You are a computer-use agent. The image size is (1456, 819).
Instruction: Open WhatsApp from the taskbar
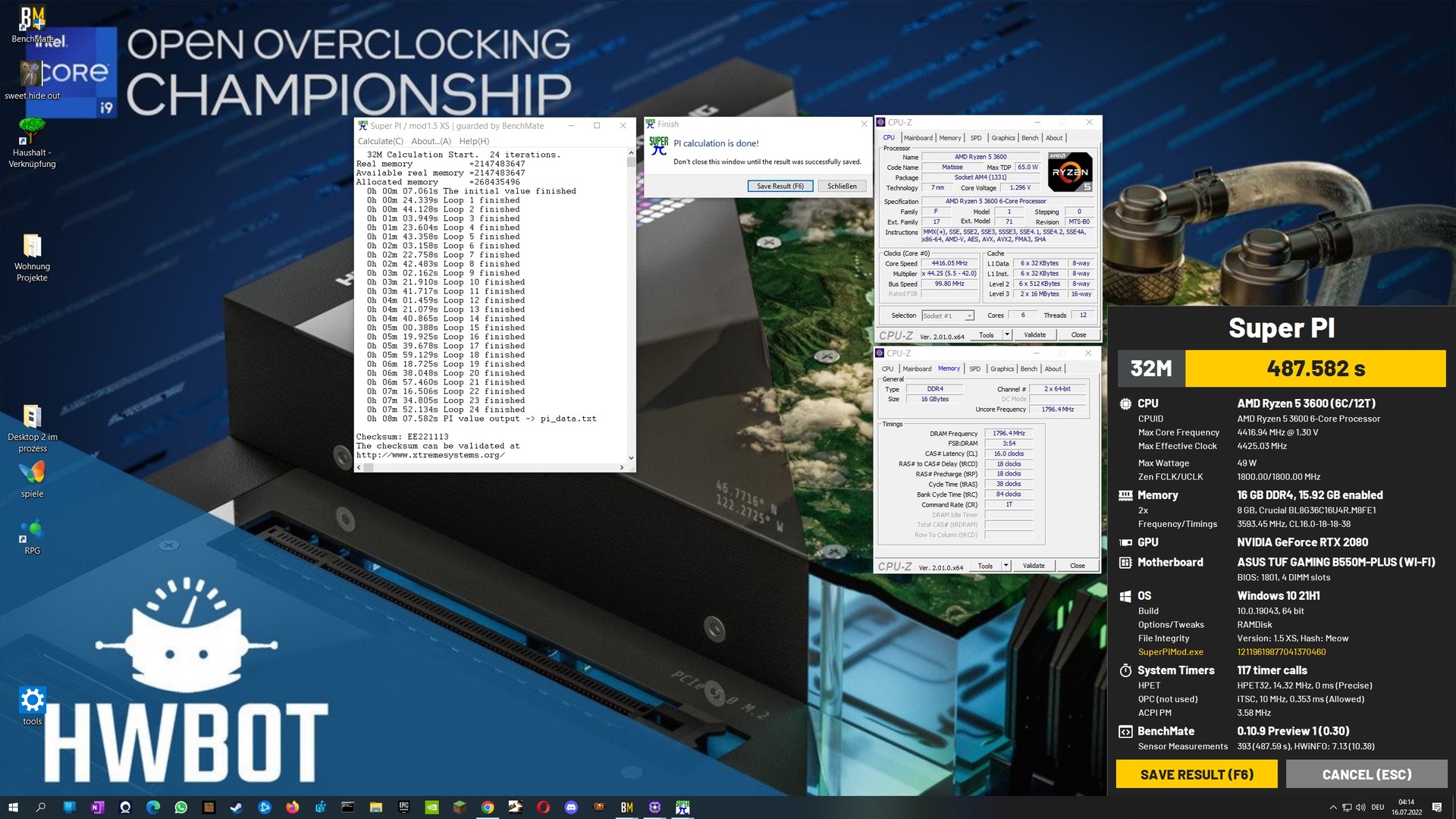coord(180,808)
